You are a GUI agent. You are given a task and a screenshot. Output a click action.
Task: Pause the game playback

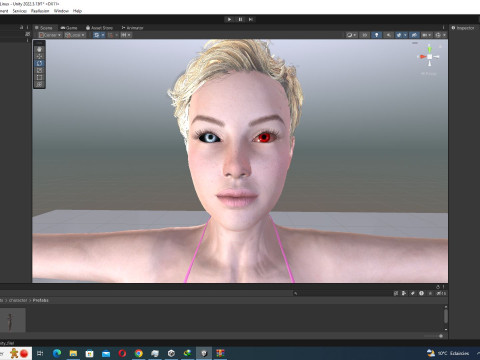(x=240, y=19)
